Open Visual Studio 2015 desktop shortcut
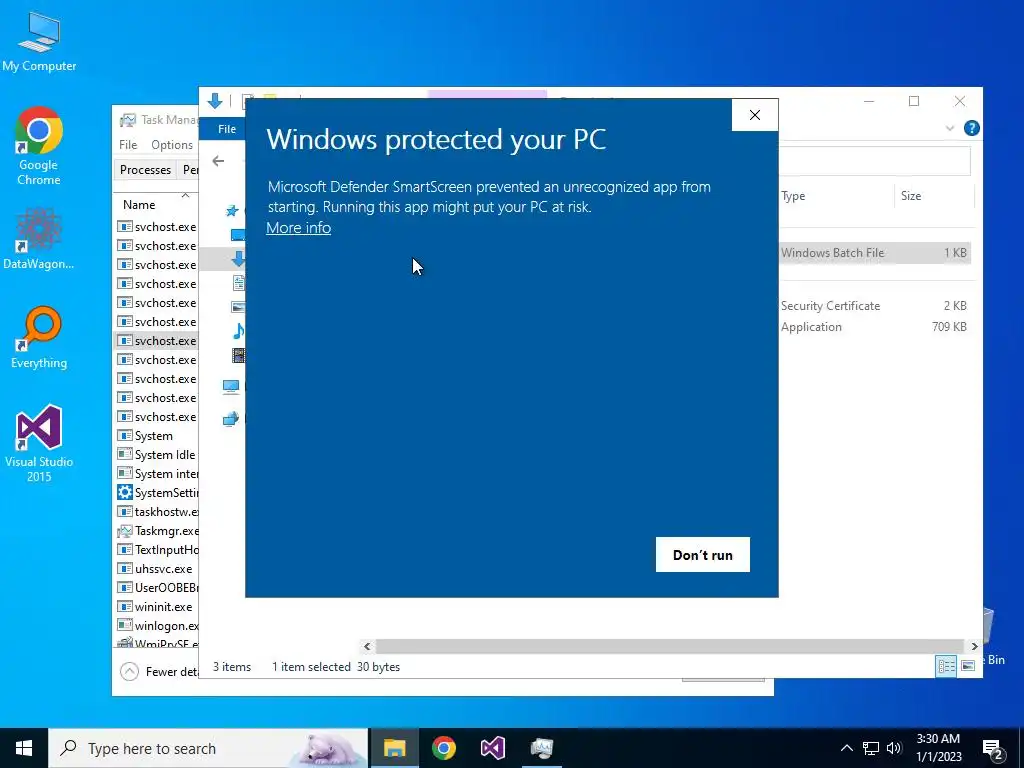Viewport: 1024px width, 768px height. pyautogui.click(x=39, y=443)
